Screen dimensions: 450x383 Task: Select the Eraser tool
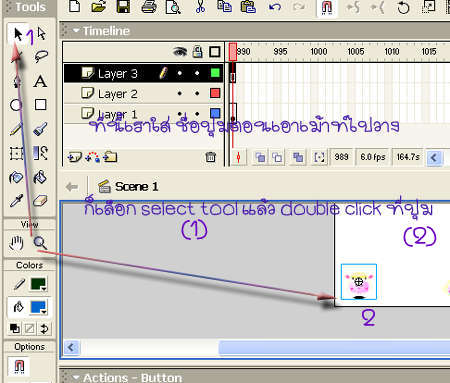(x=40, y=201)
